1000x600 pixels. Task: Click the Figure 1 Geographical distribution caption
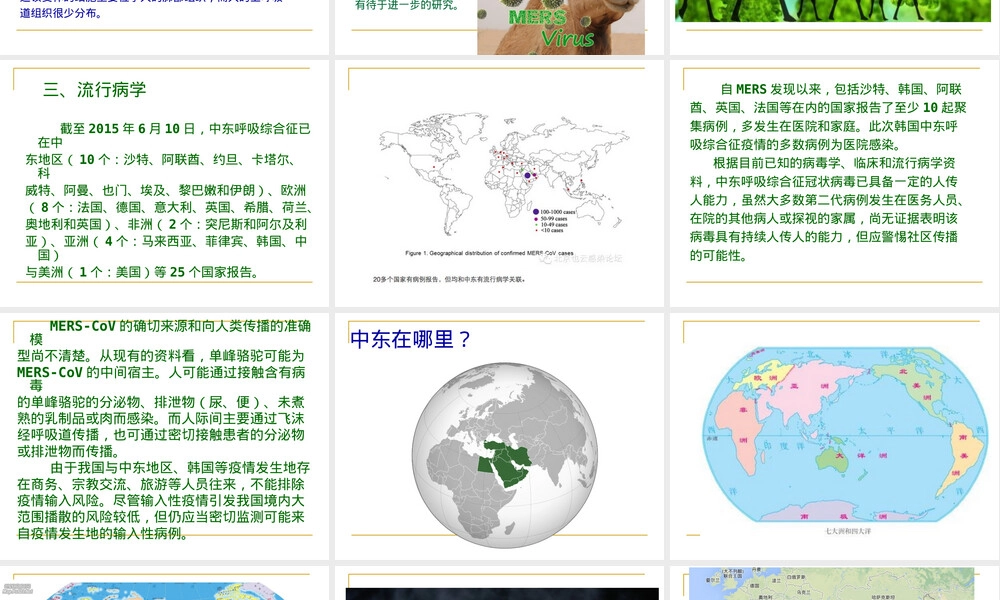(489, 253)
